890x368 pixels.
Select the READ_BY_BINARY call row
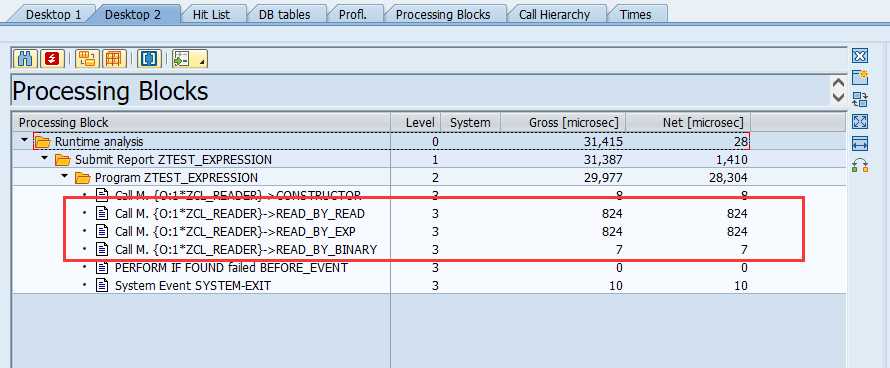[429, 249]
